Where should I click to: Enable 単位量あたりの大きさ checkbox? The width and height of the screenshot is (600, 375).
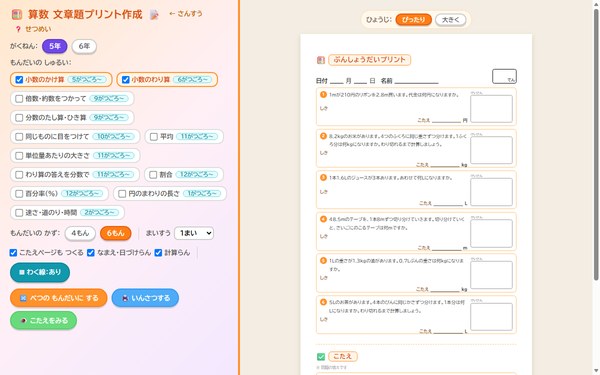pyautogui.click(x=19, y=156)
